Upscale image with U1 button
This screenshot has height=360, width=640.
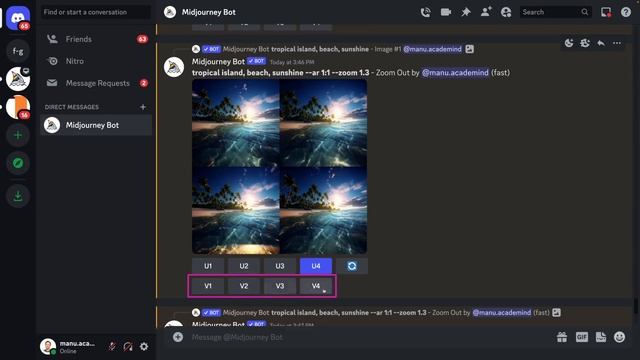pos(208,266)
